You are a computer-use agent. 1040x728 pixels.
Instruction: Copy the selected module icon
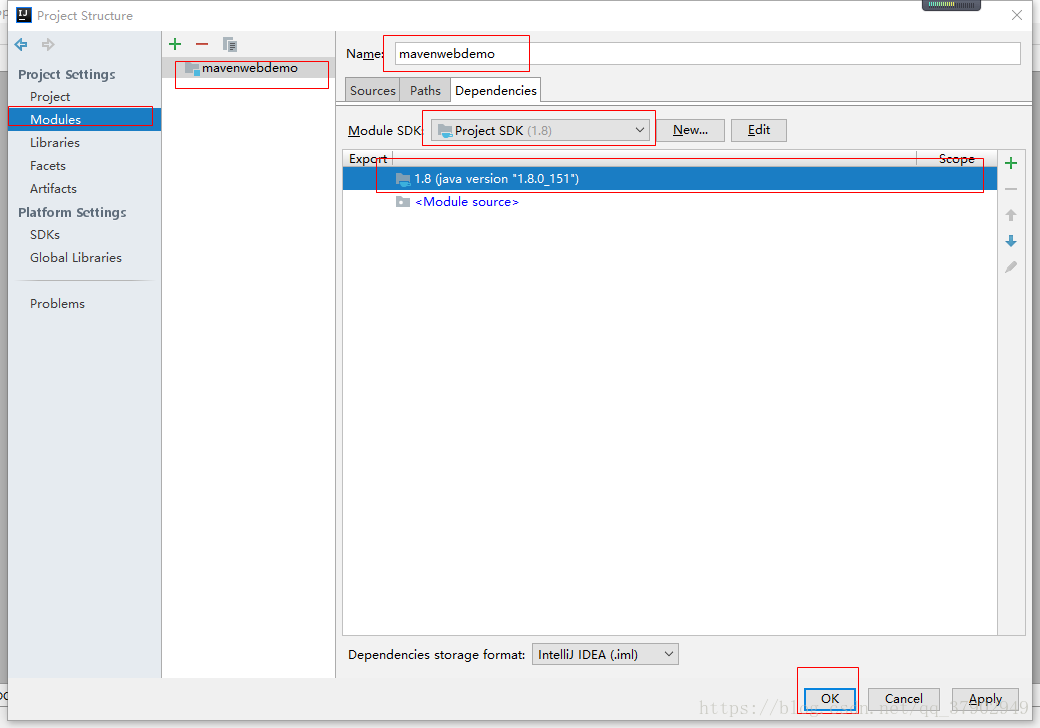click(x=229, y=44)
